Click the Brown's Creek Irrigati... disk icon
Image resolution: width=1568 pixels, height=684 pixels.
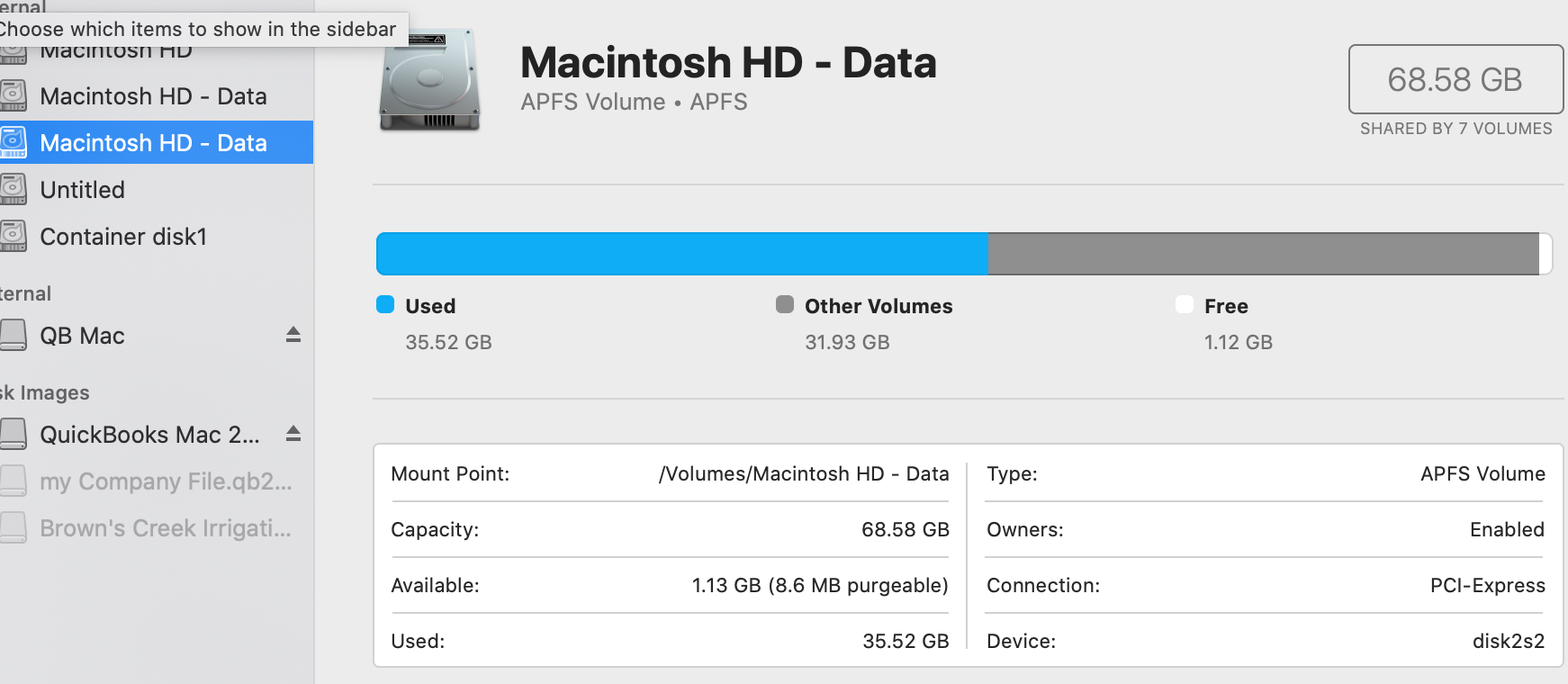[x=14, y=527]
